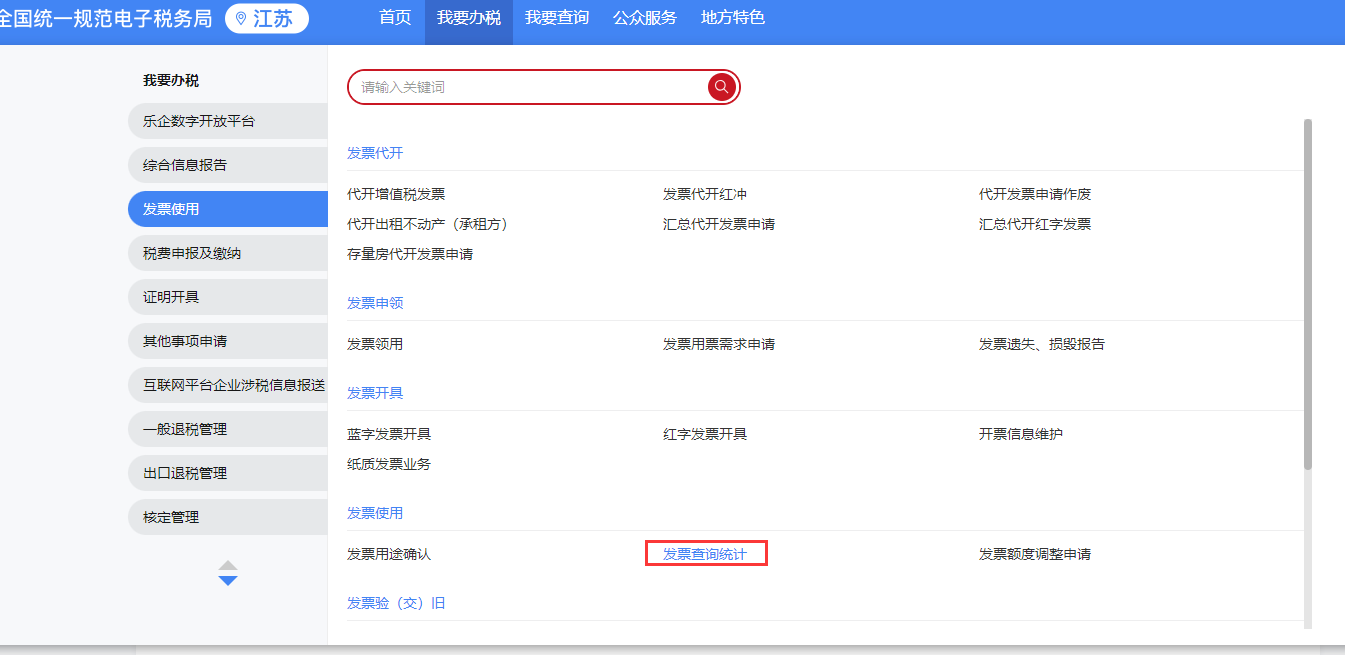Open the 发票查询统计 link

click(x=705, y=554)
